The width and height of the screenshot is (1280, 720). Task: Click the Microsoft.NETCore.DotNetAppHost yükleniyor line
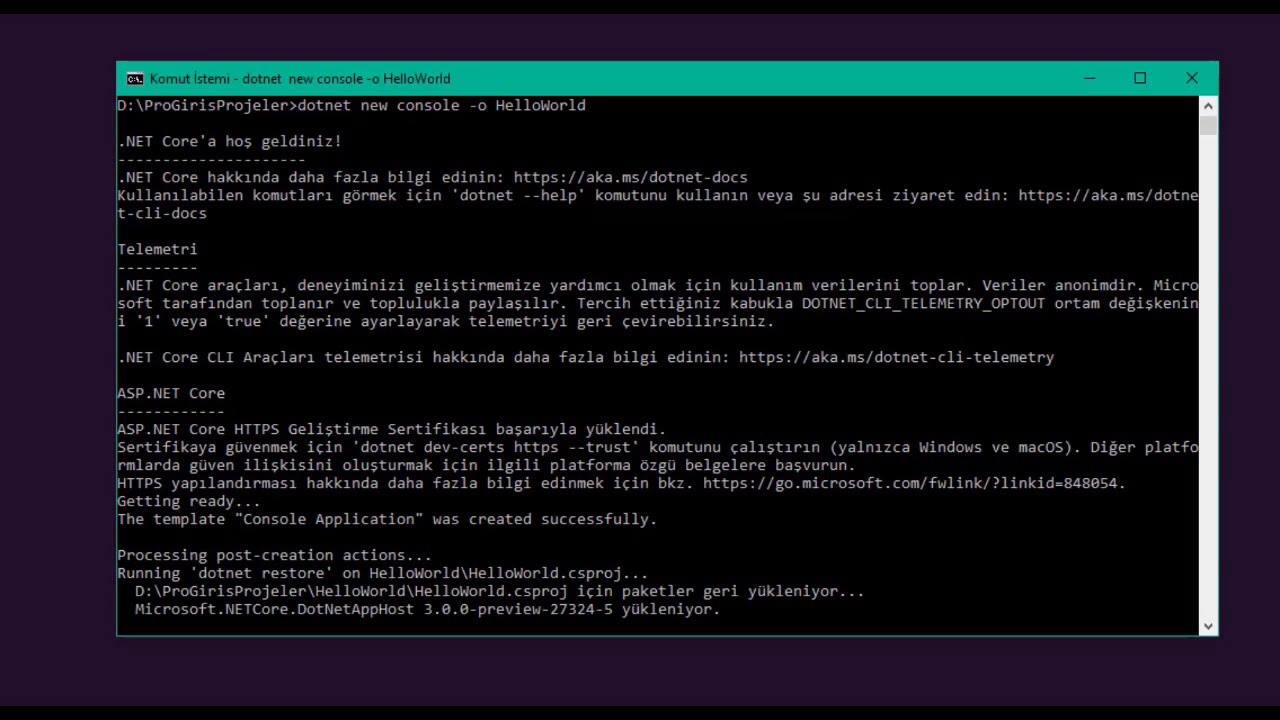(427, 609)
